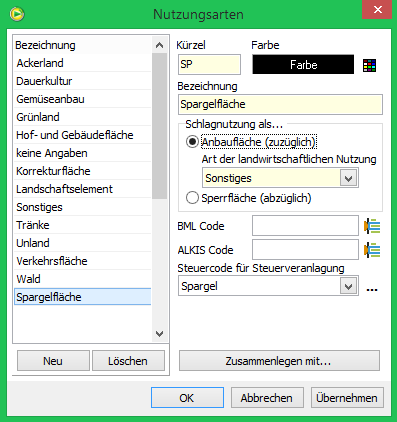Select Spargelfläche in the list
397x422 pixels.
coord(82,297)
